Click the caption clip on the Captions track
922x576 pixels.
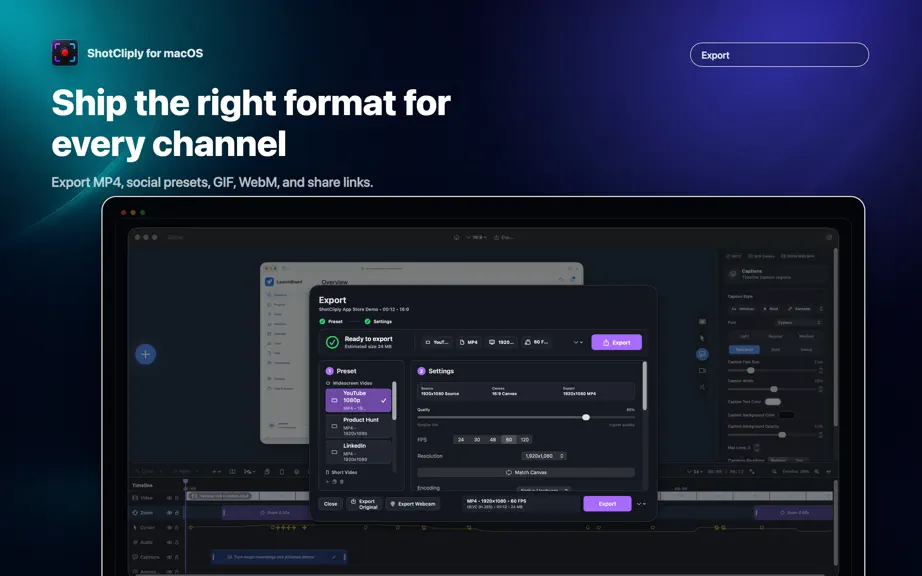pyautogui.click(x=279, y=557)
